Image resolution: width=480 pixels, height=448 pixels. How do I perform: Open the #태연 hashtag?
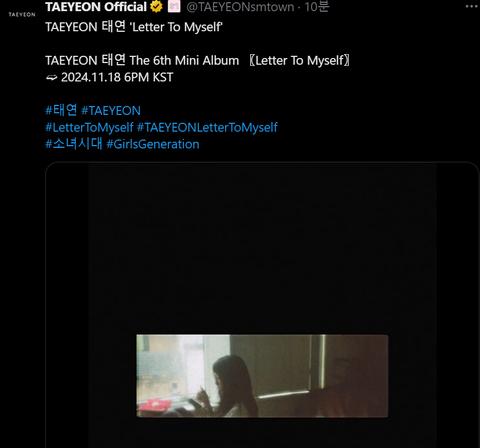coord(61,110)
